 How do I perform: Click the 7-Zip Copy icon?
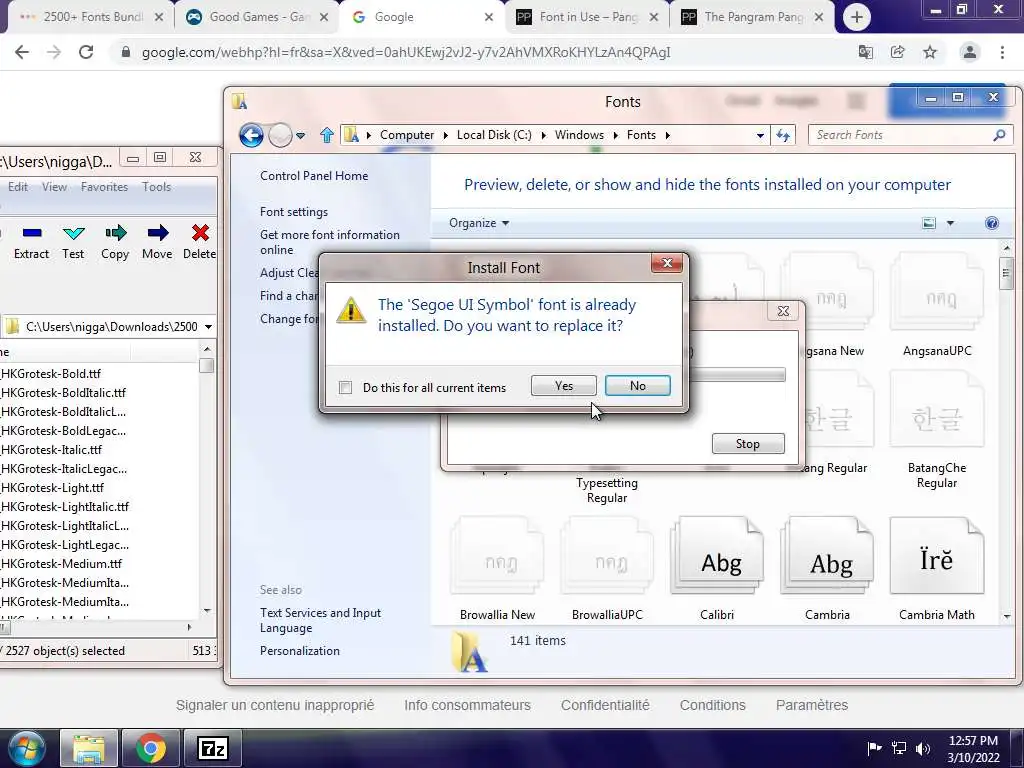[x=115, y=233]
